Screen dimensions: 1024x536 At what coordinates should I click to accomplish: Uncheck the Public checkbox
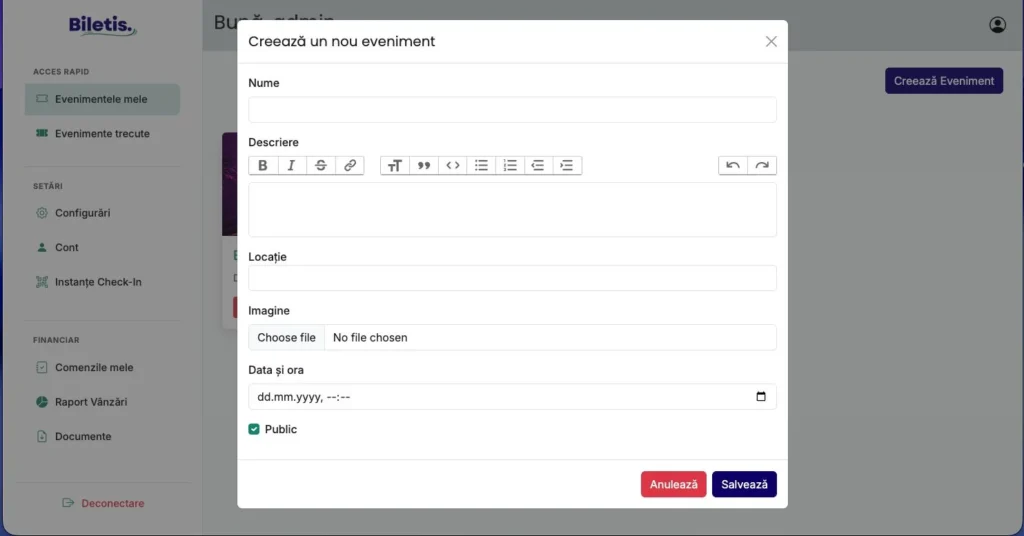coord(254,429)
